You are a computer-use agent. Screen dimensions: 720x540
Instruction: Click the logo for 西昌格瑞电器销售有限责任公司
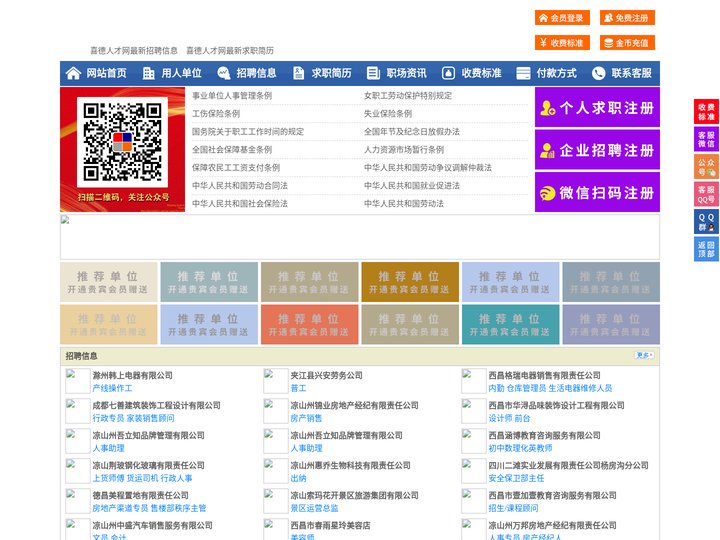(473, 381)
